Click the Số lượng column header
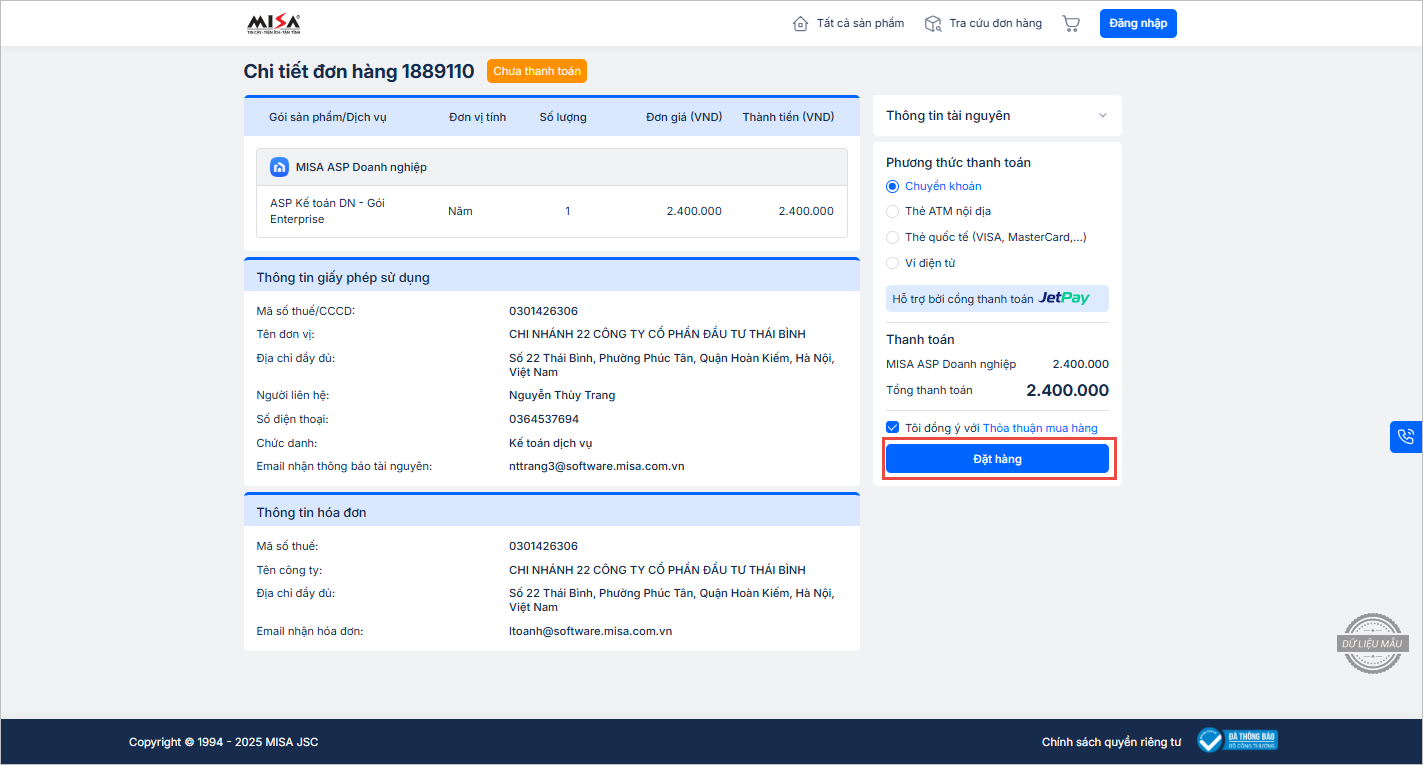 [563, 117]
